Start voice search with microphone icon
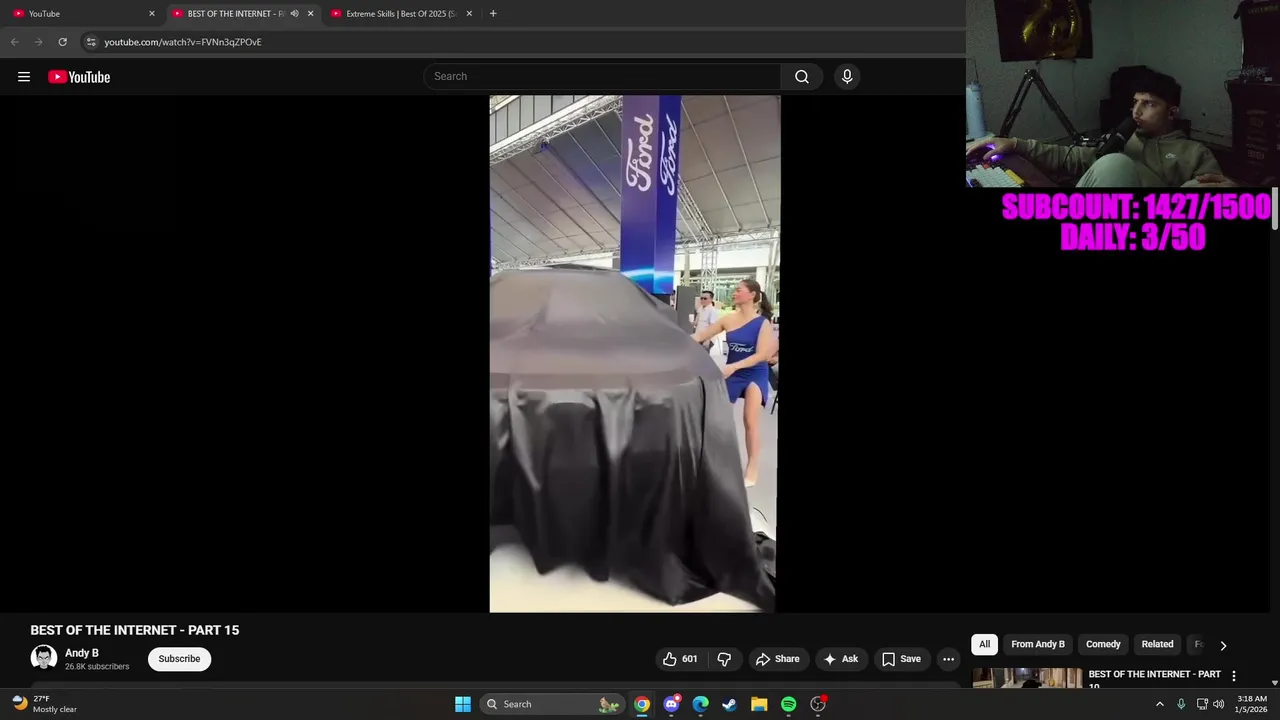 [x=847, y=77]
